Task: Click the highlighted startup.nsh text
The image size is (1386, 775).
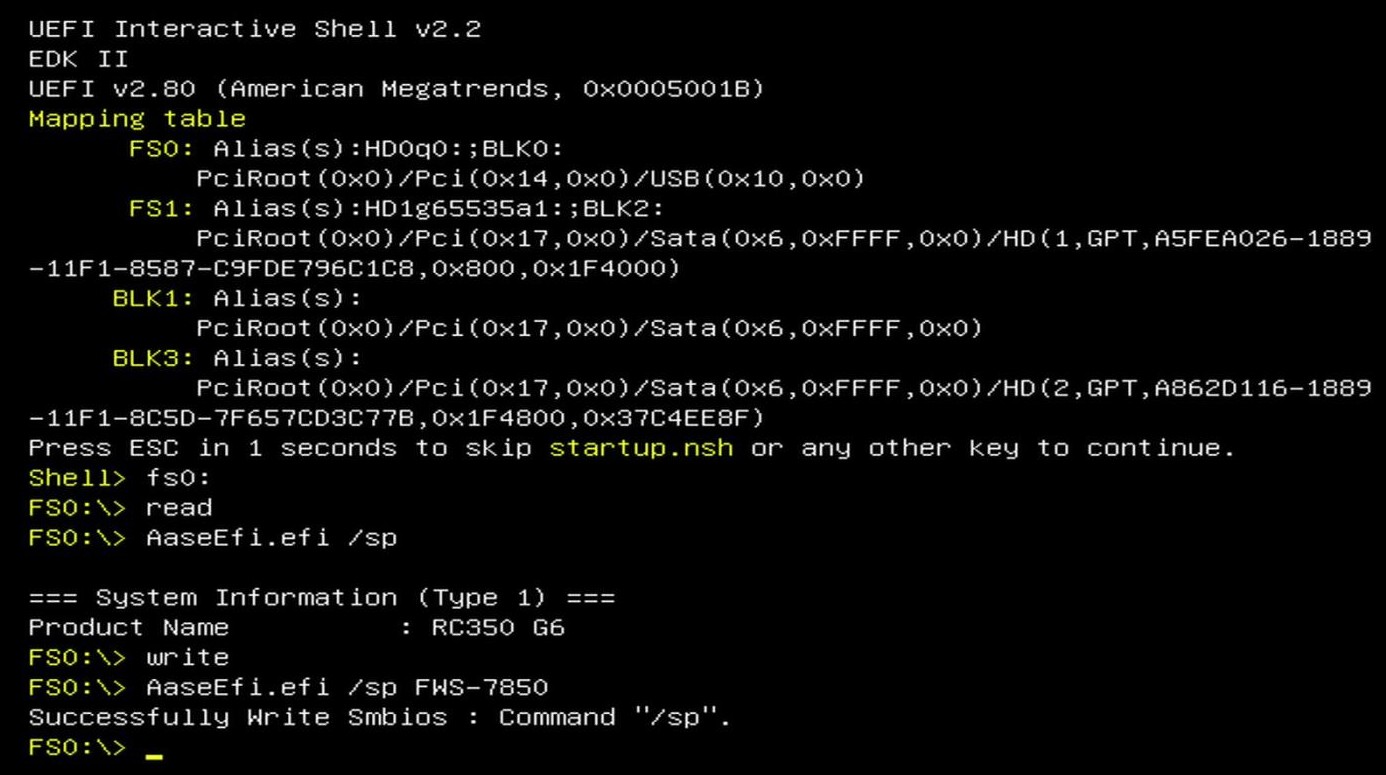Action: 641,448
